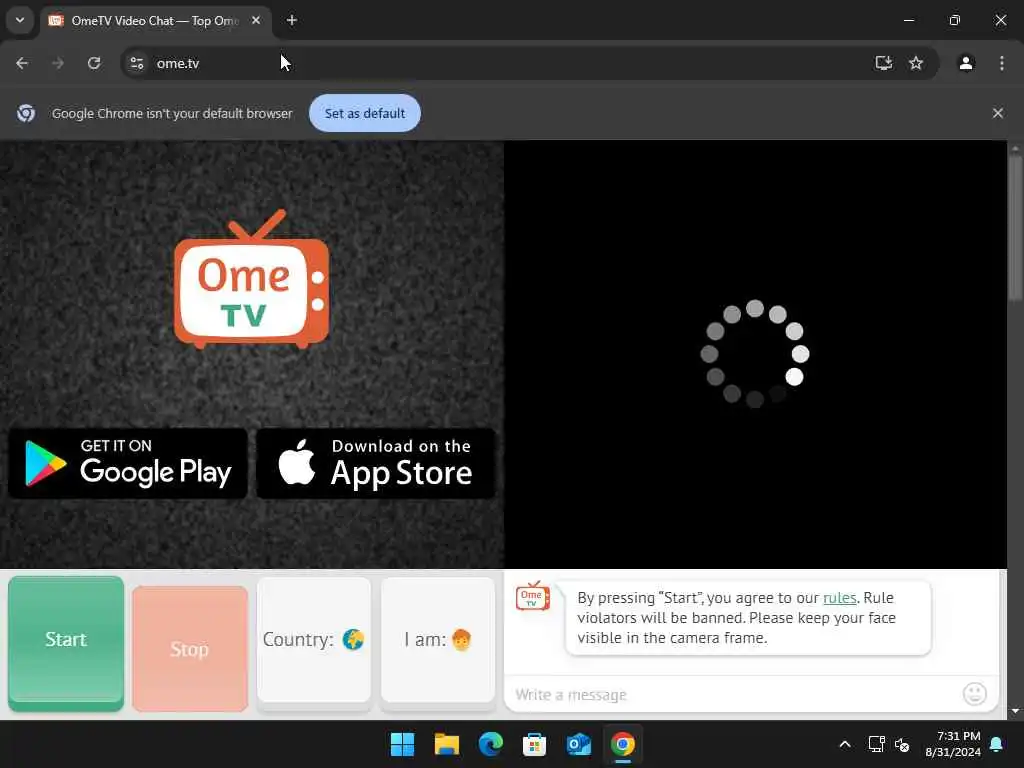Reload the ome.tv page
The image size is (1024, 768).
tap(94, 63)
